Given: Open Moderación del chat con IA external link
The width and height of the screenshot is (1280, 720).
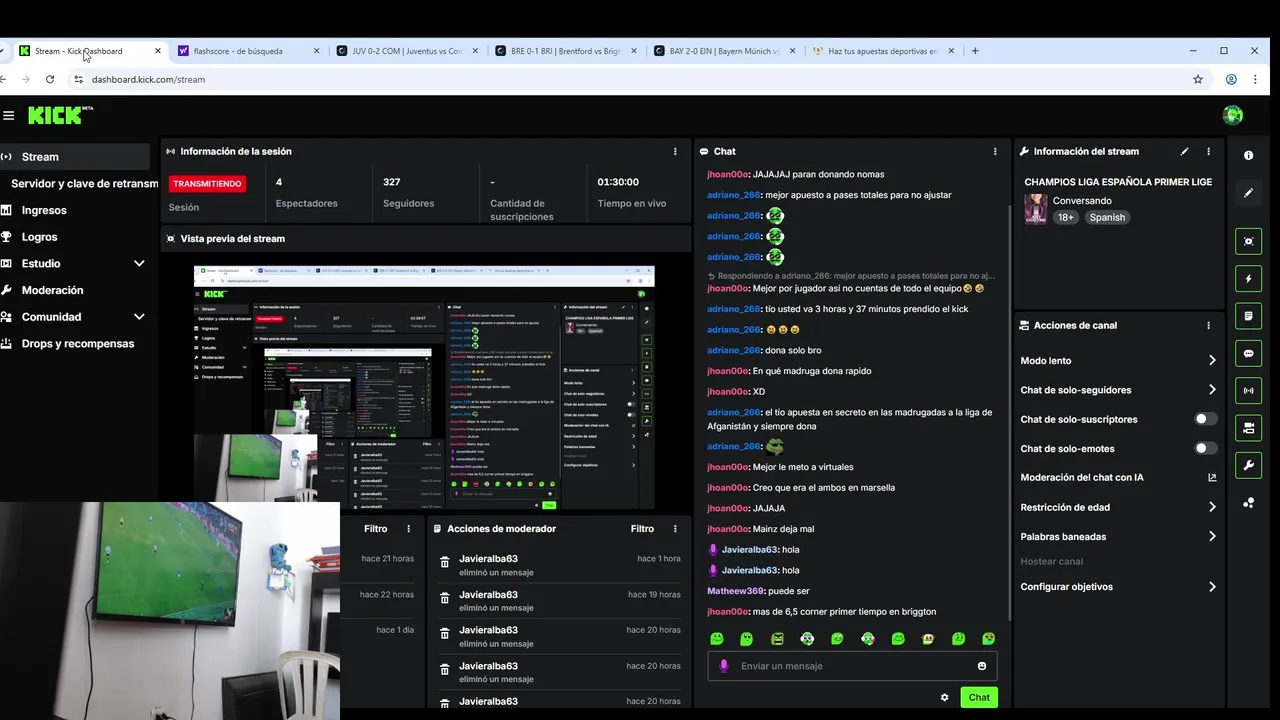Looking at the screenshot, I should pos(1212,478).
